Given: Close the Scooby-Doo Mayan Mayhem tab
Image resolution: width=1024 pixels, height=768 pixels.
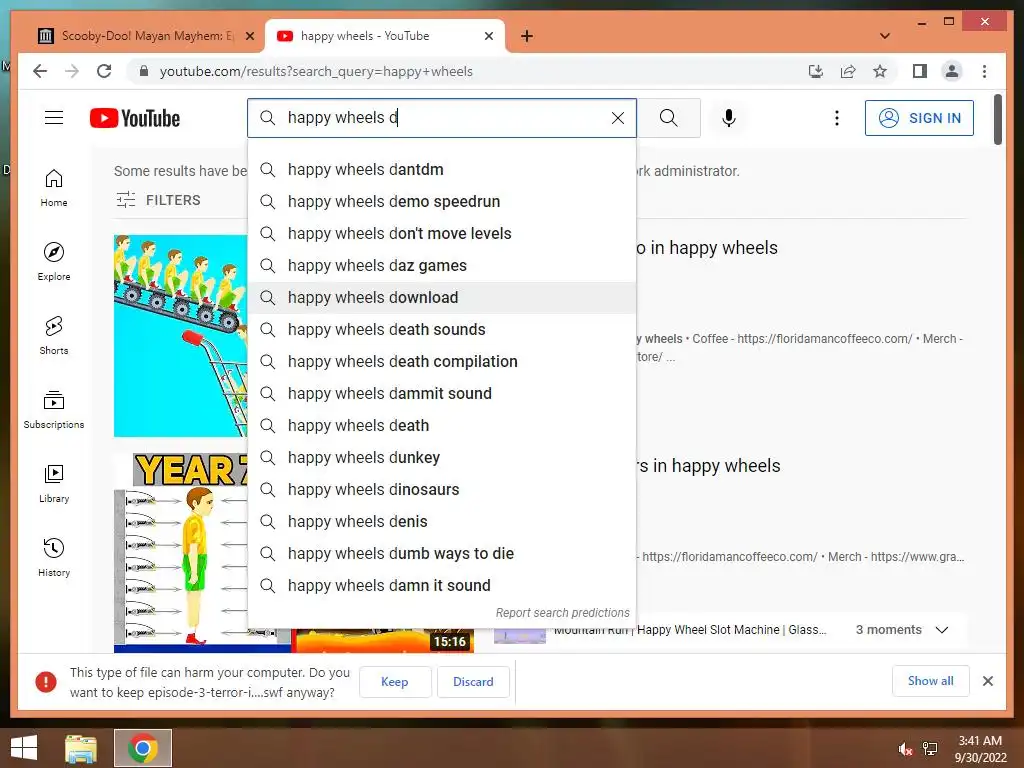Looking at the screenshot, I should pyautogui.click(x=249, y=36).
